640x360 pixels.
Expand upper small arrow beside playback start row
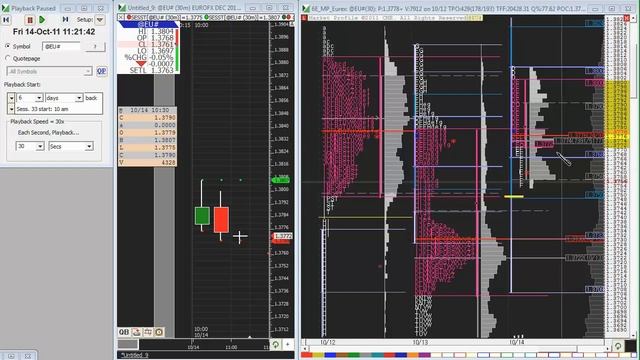pyautogui.click(x=11, y=98)
